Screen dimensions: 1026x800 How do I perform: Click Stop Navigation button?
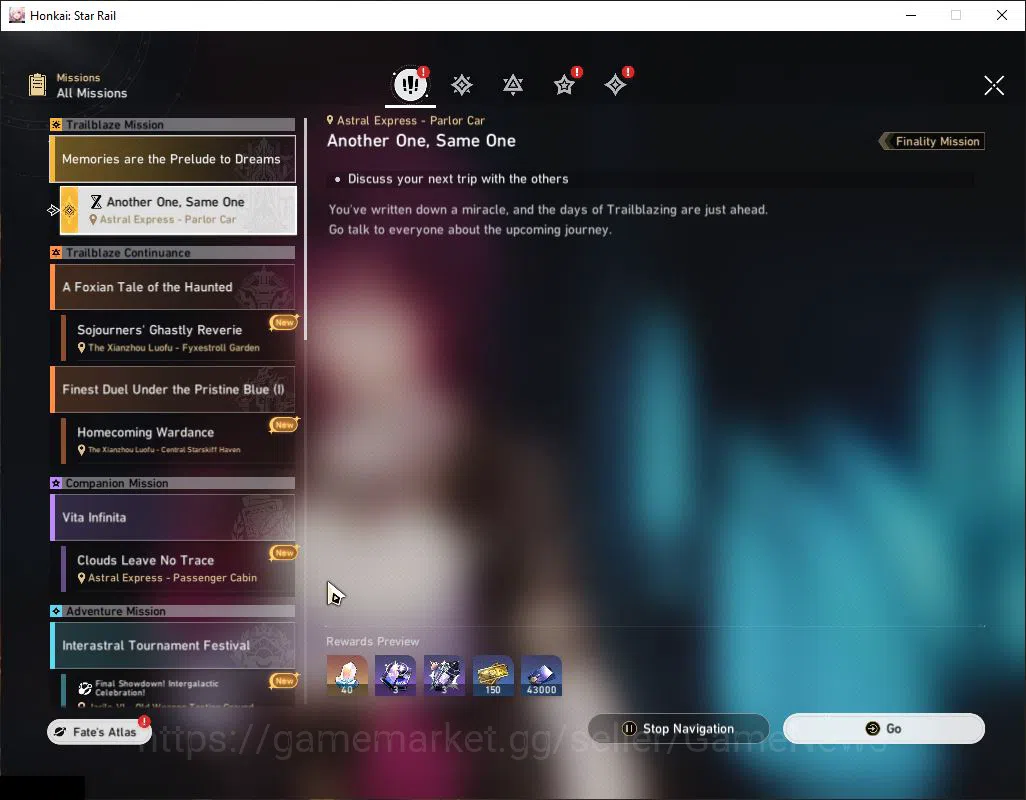tap(679, 729)
